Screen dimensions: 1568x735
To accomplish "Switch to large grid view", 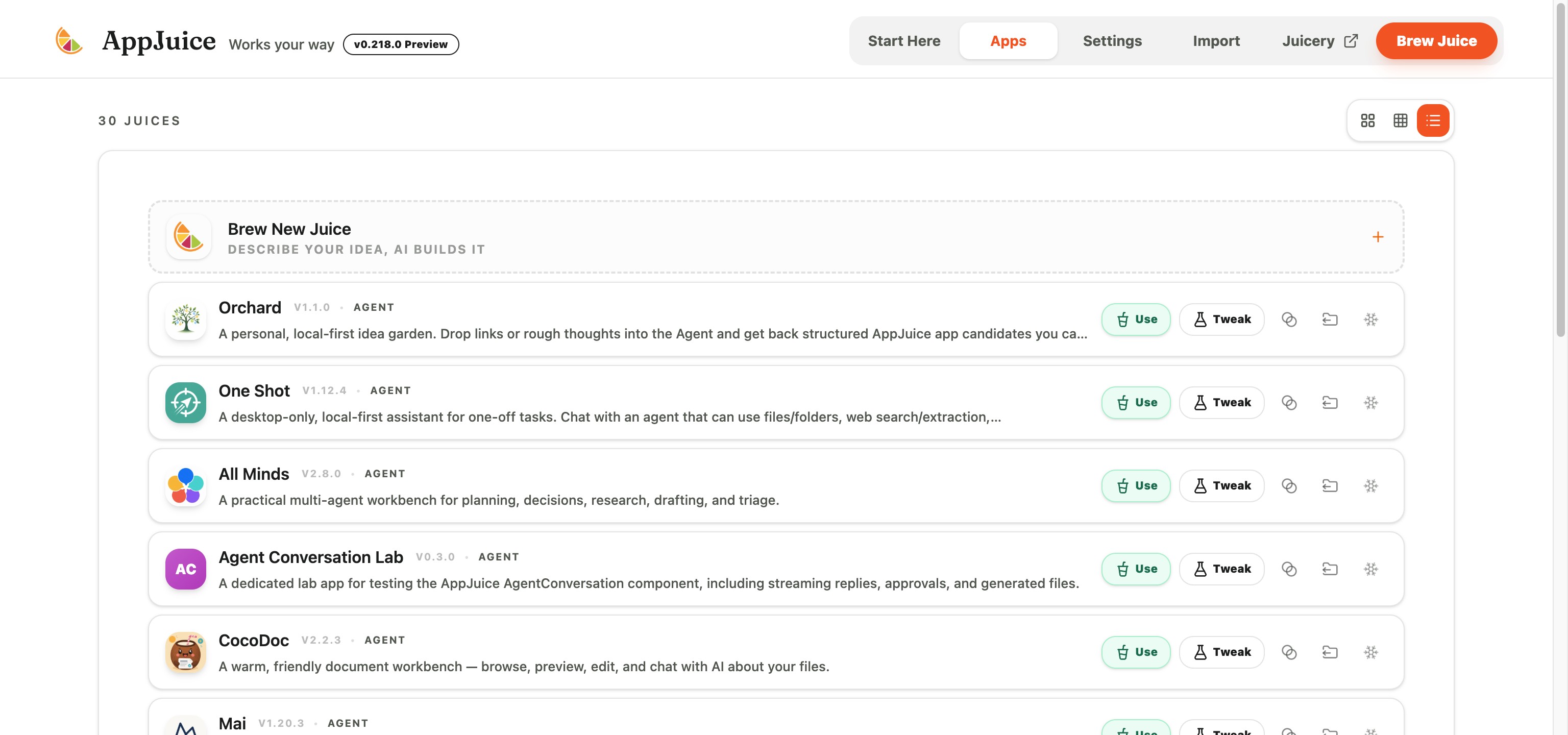I will [x=1367, y=120].
